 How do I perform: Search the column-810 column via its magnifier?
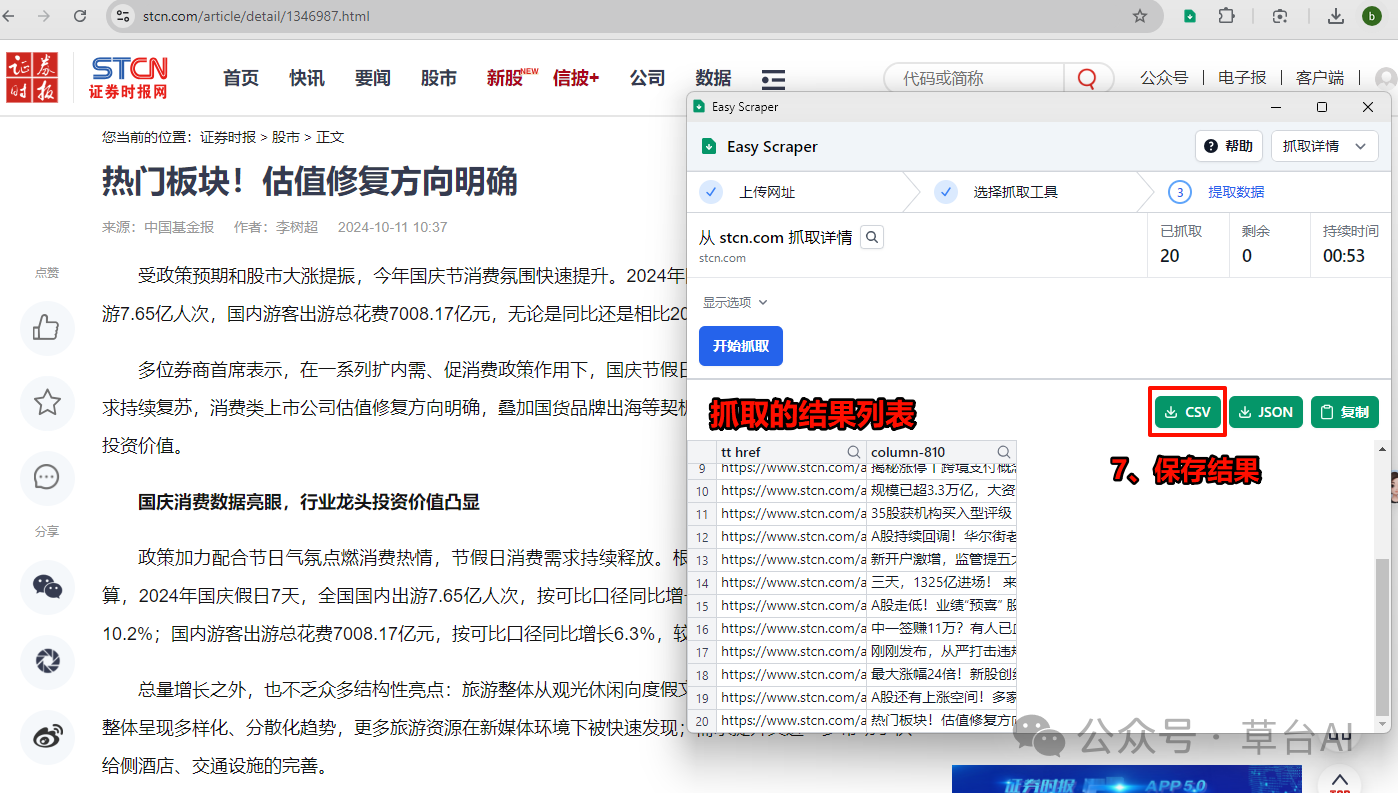1003,452
